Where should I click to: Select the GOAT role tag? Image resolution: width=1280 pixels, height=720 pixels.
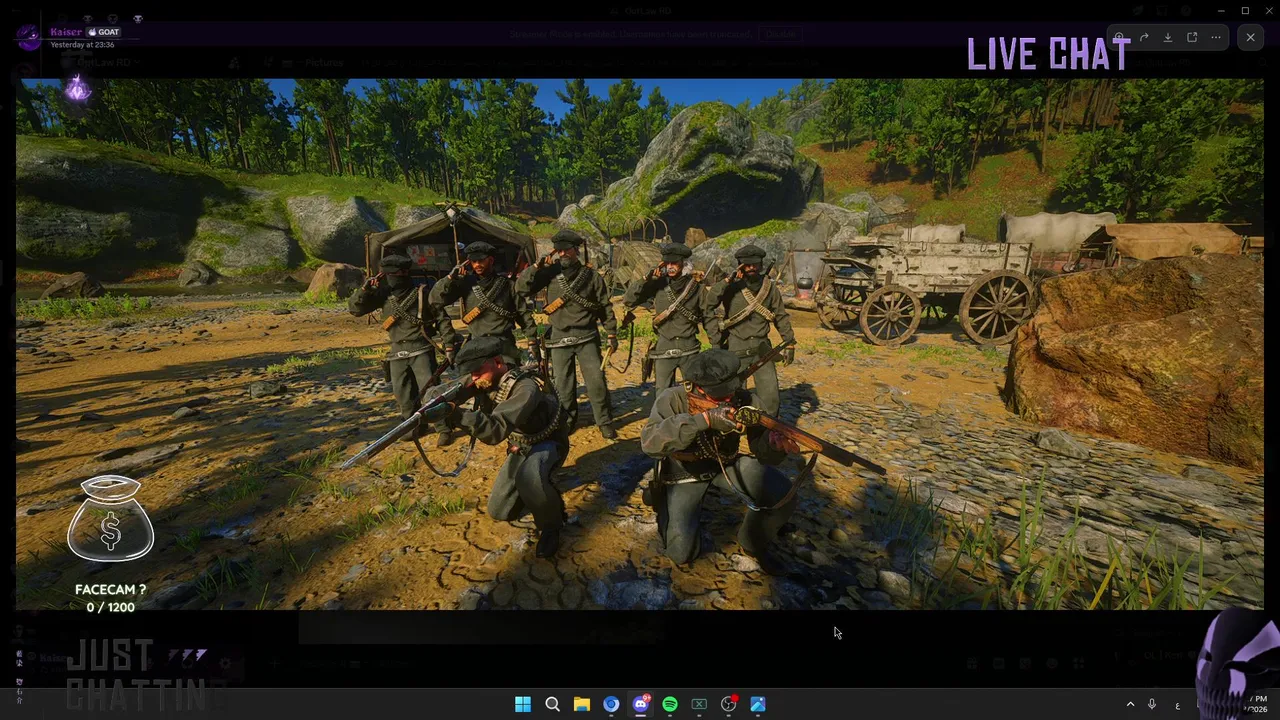(x=104, y=32)
